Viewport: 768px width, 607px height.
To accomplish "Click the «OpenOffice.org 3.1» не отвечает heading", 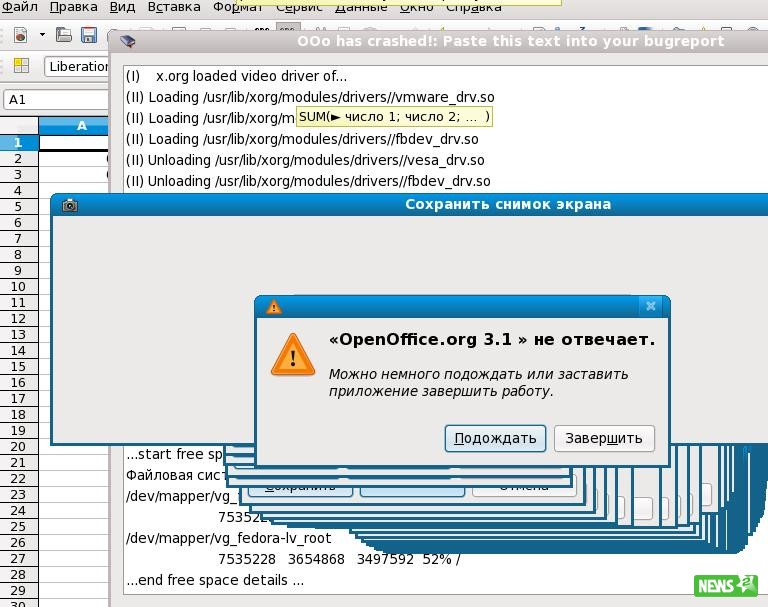I will [492, 340].
